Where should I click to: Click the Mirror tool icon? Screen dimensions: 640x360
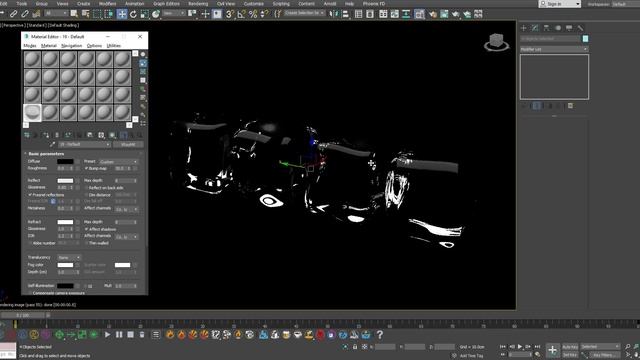point(334,14)
